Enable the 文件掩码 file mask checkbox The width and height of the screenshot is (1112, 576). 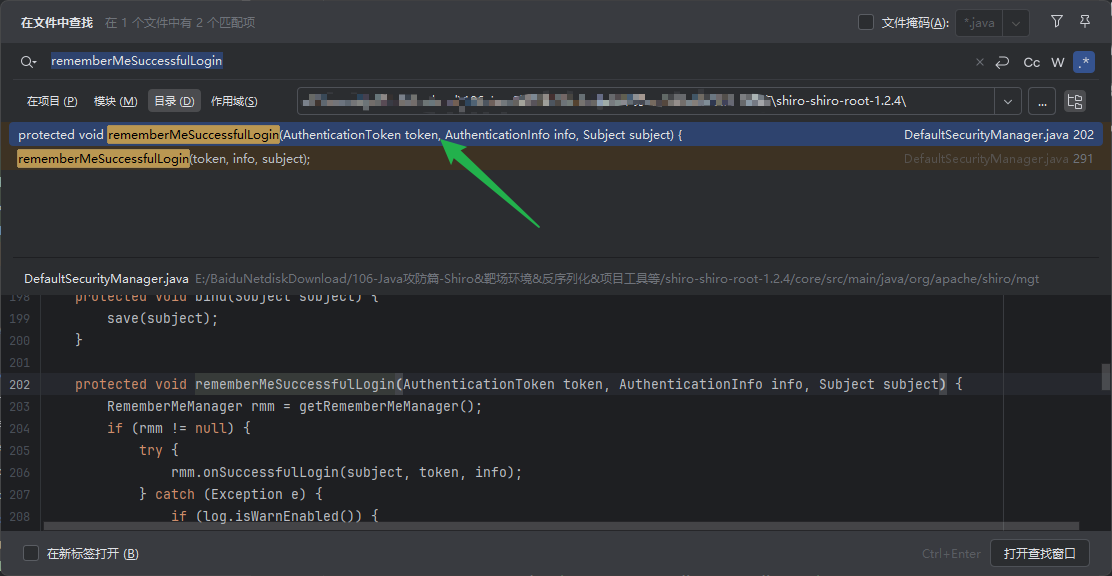866,23
